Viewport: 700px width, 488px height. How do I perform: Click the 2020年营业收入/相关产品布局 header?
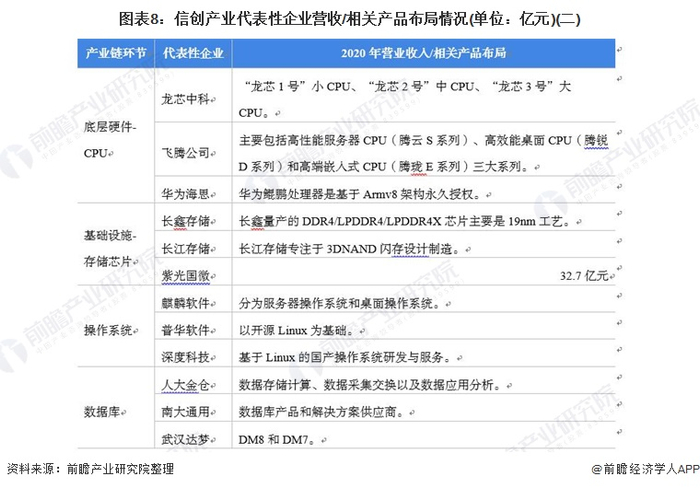pyautogui.click(x=424, y=53)
